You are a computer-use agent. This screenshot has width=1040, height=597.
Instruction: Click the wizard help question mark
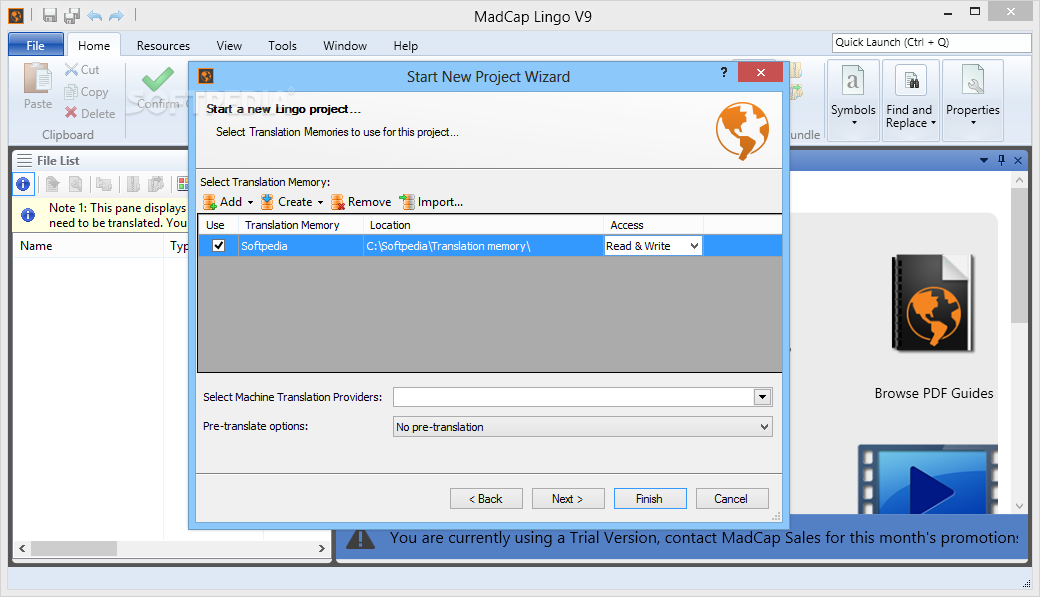click(724, 72)
